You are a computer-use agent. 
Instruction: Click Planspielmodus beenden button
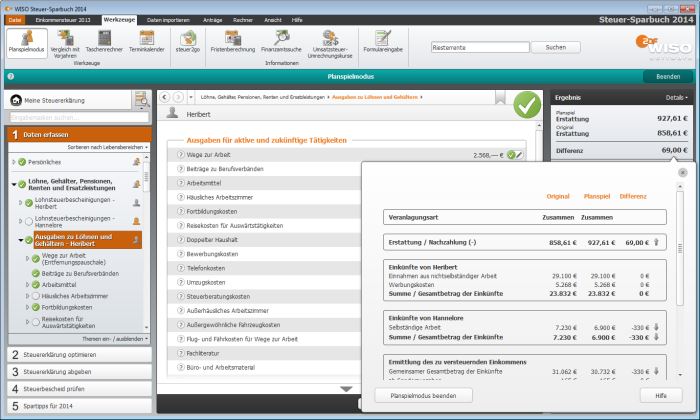423,395
